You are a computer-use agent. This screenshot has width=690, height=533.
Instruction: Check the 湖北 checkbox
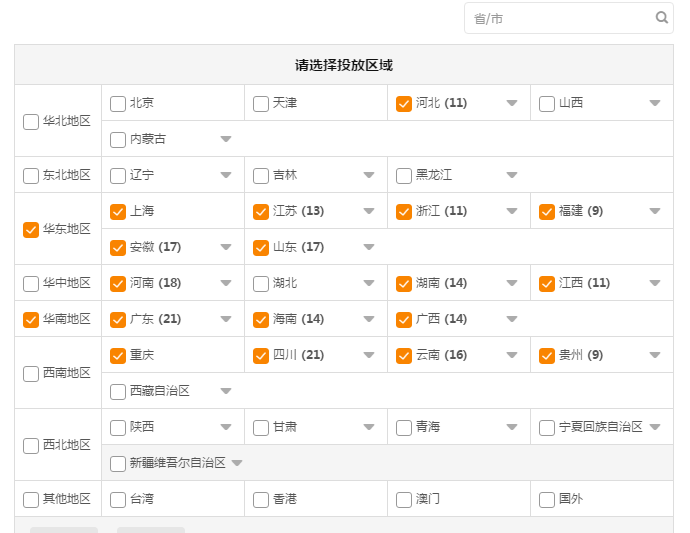point(261,283)
